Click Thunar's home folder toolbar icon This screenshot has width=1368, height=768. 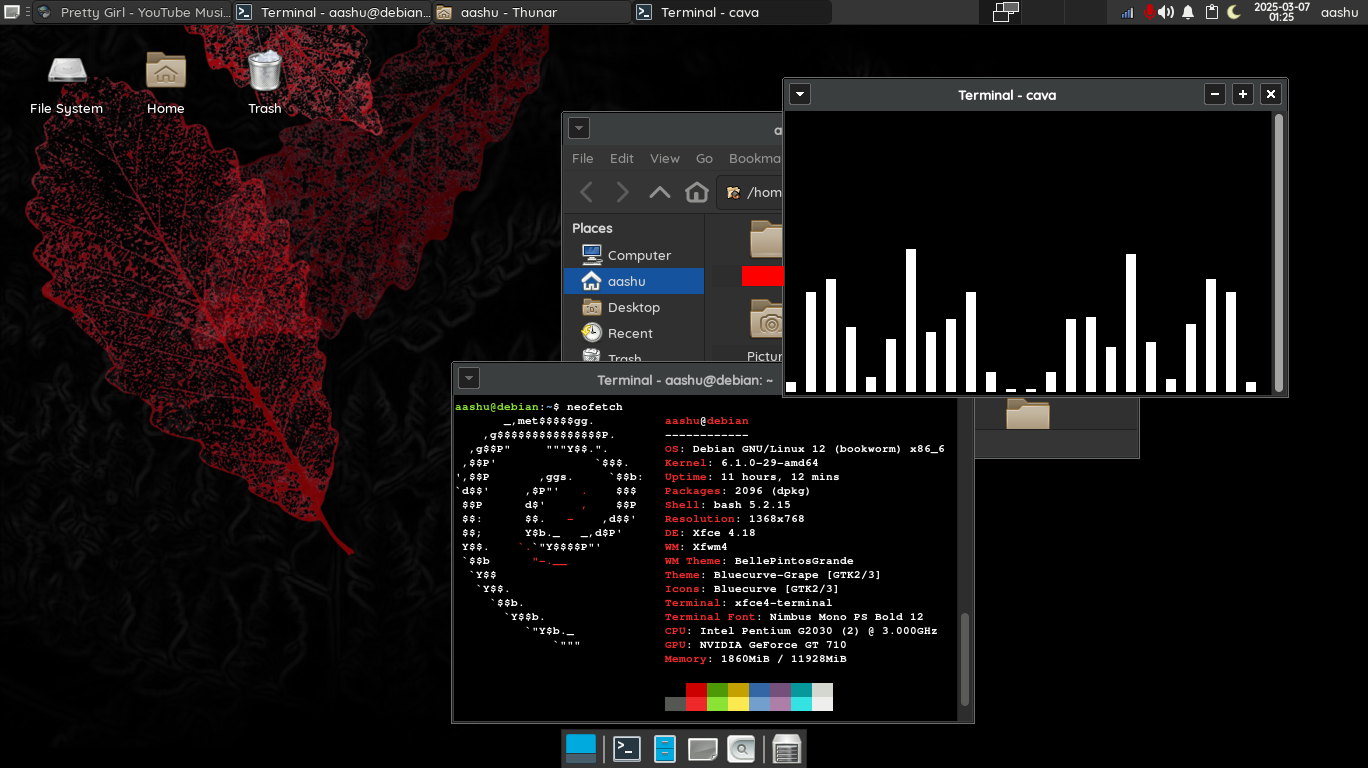[696, 192]
